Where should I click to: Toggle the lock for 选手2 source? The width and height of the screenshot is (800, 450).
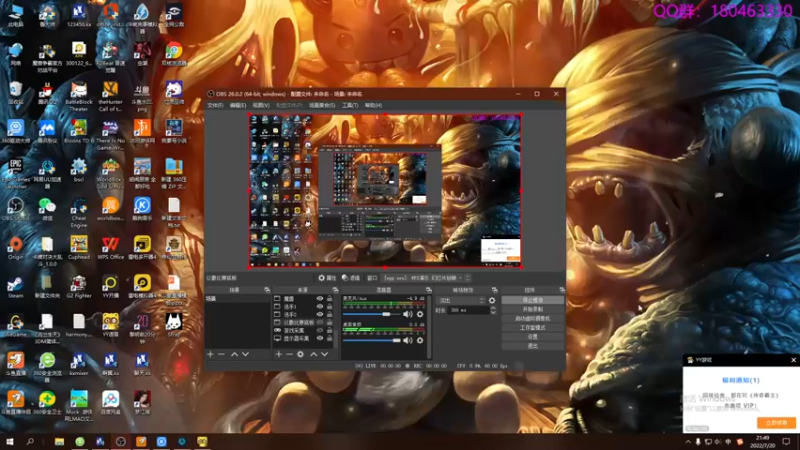pos(330,314)
